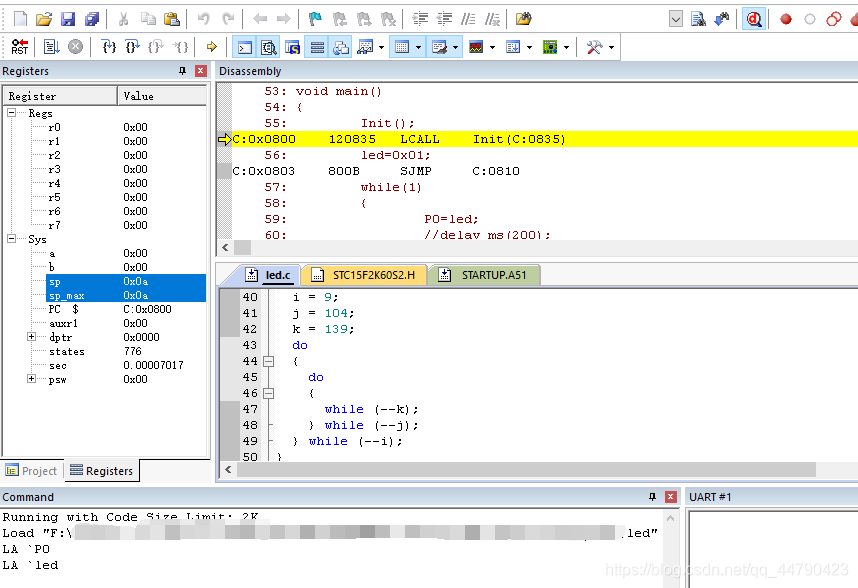Switch to the Project tab
This screenshot has height=588, width=858.
click(x=32, y=471)
